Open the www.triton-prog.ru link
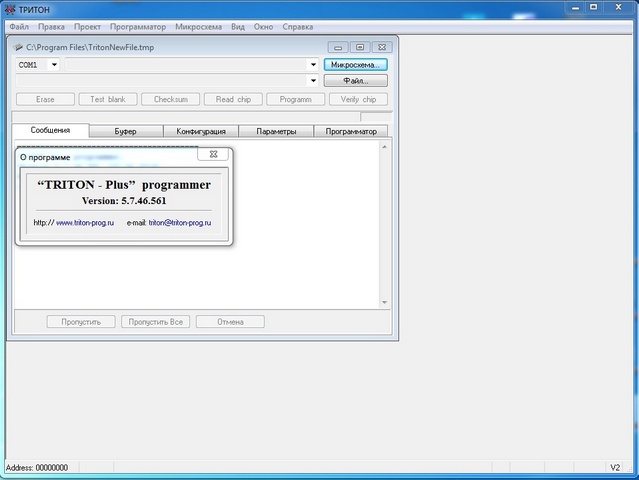Screen dimensions: 639x480 pyautogui.click(x=85, y=223)
